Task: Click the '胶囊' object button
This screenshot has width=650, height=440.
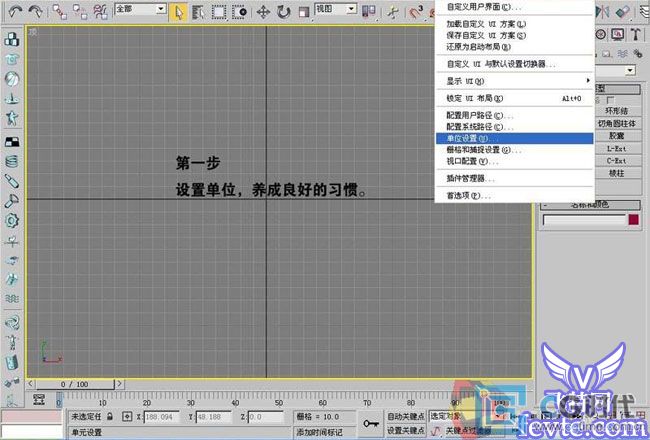Action: point(616,136)
